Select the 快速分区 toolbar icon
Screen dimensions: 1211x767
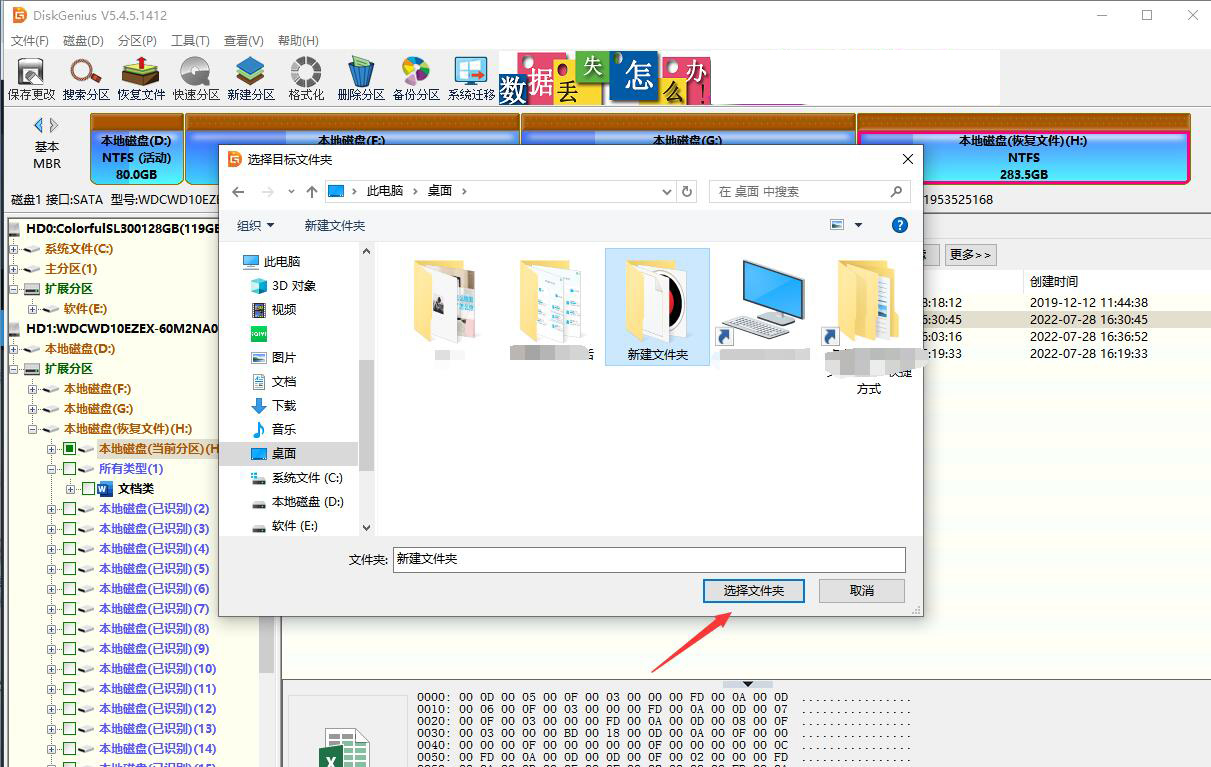pyautogui.click(x=196, y=78)
